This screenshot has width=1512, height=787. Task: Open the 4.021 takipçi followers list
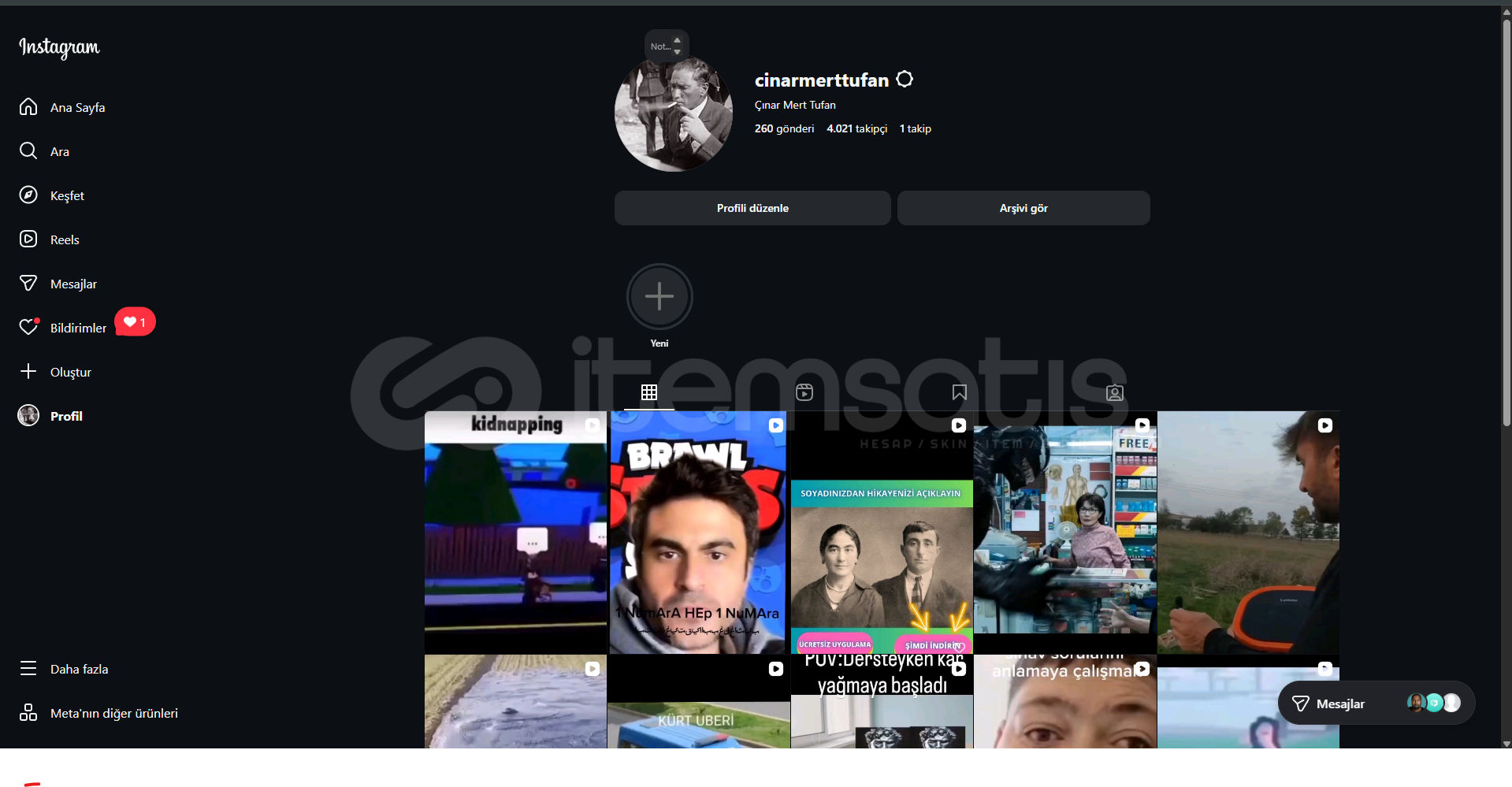856,128
